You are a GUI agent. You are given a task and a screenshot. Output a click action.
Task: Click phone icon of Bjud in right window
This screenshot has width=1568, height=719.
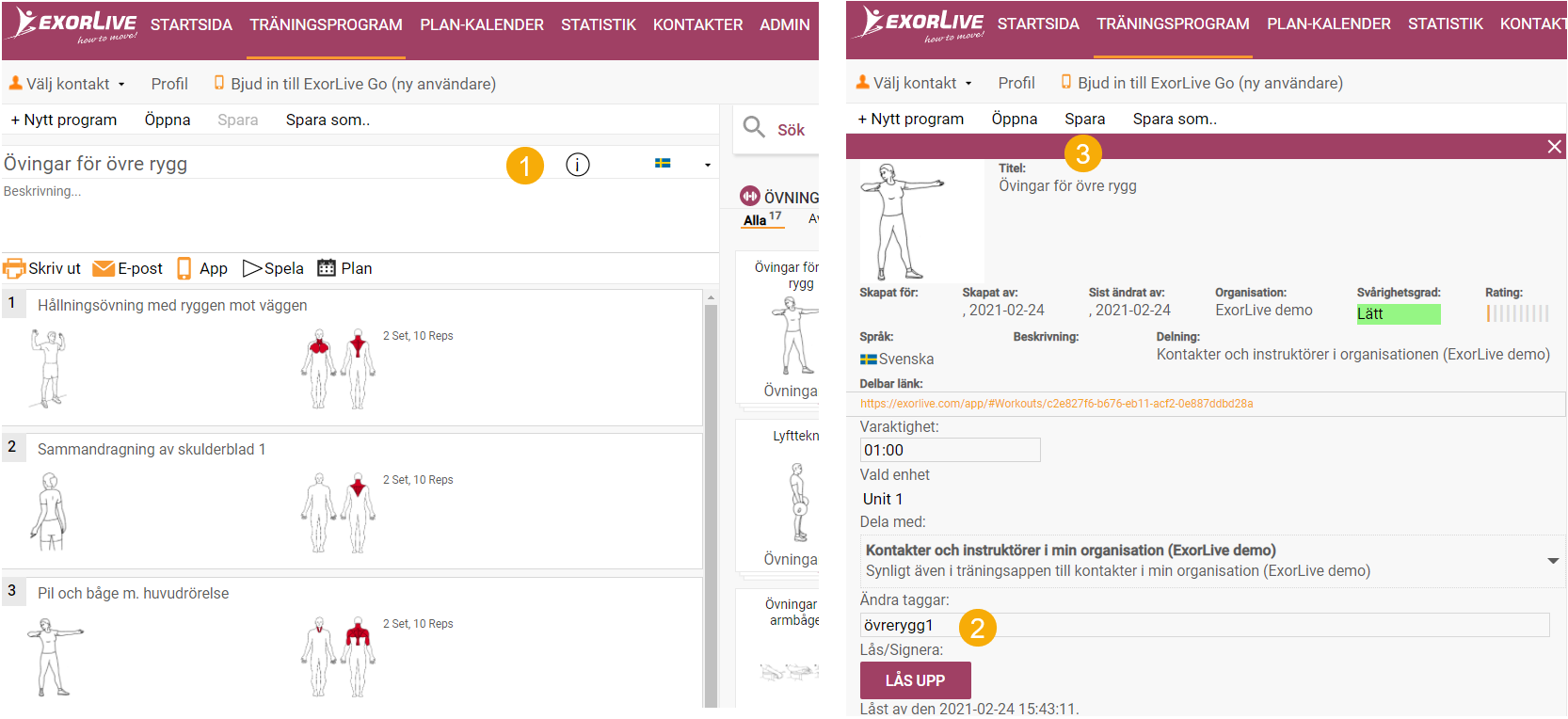click(1066, 82)
